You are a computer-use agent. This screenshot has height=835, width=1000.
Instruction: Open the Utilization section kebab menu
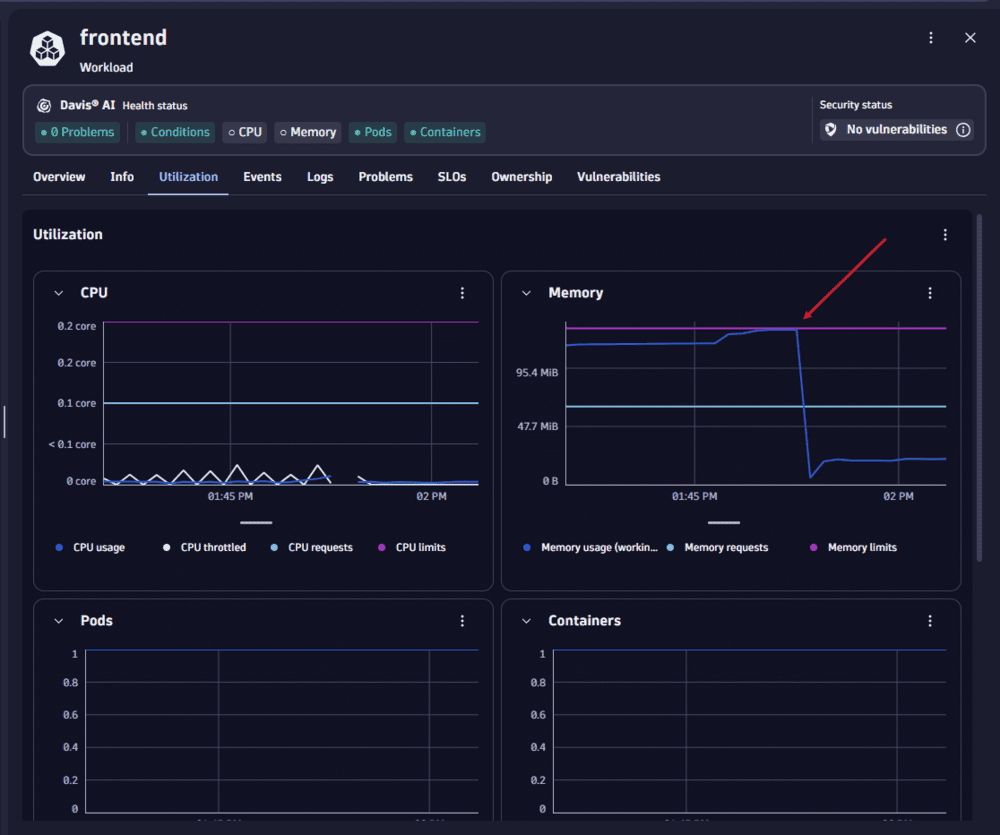945,234
